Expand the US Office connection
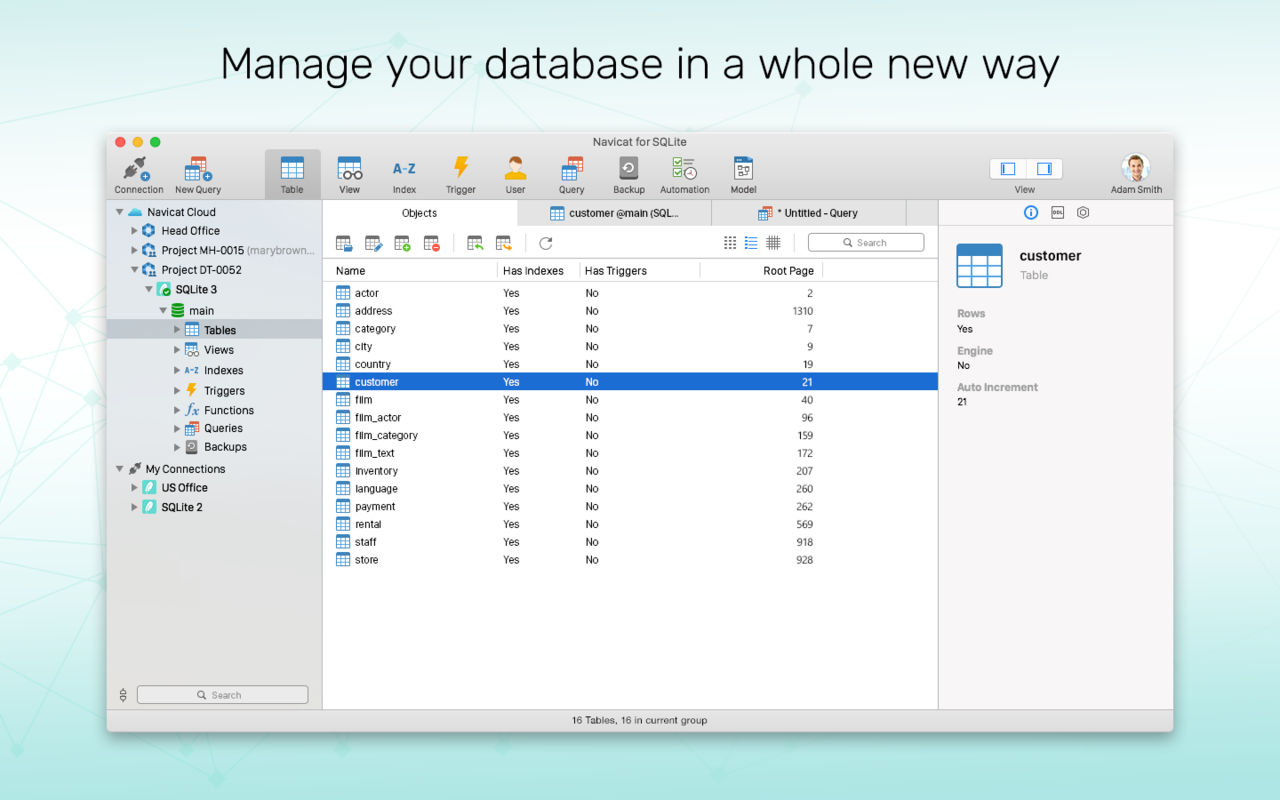Image resolution: width=1280 pixels, height=800 pixels. pos(135,488)
